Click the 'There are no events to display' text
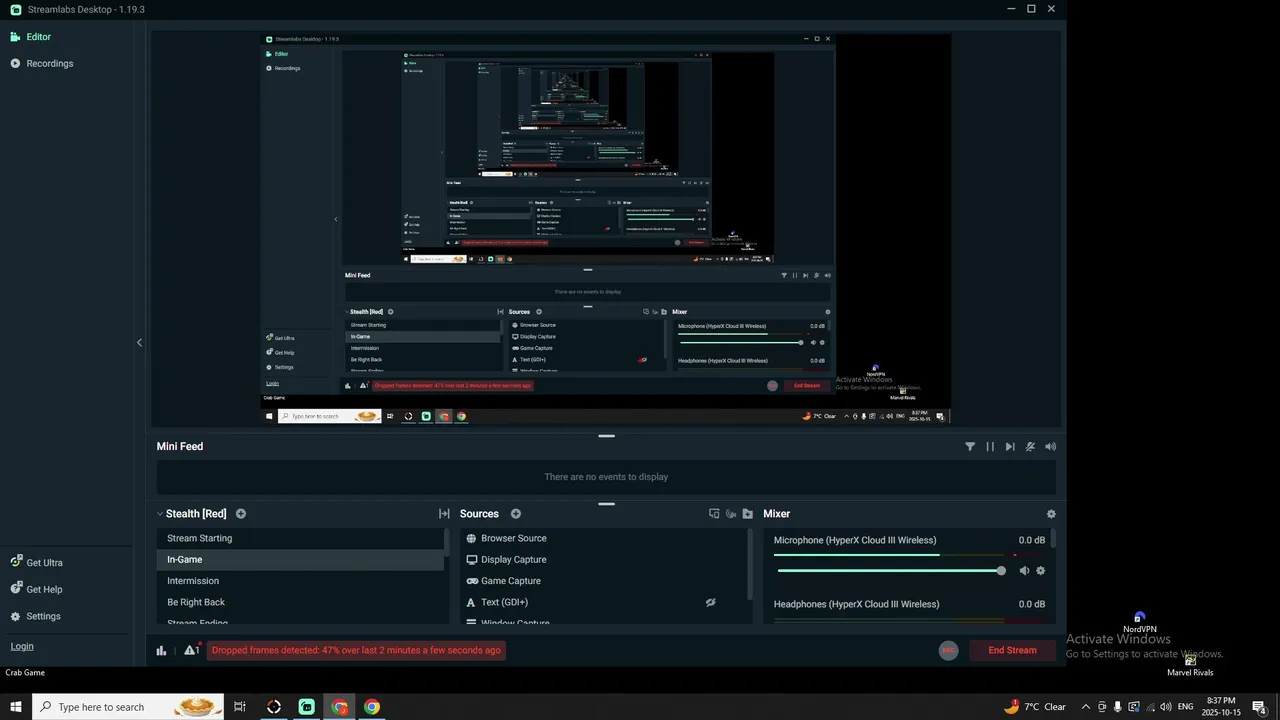 (606, 477)
